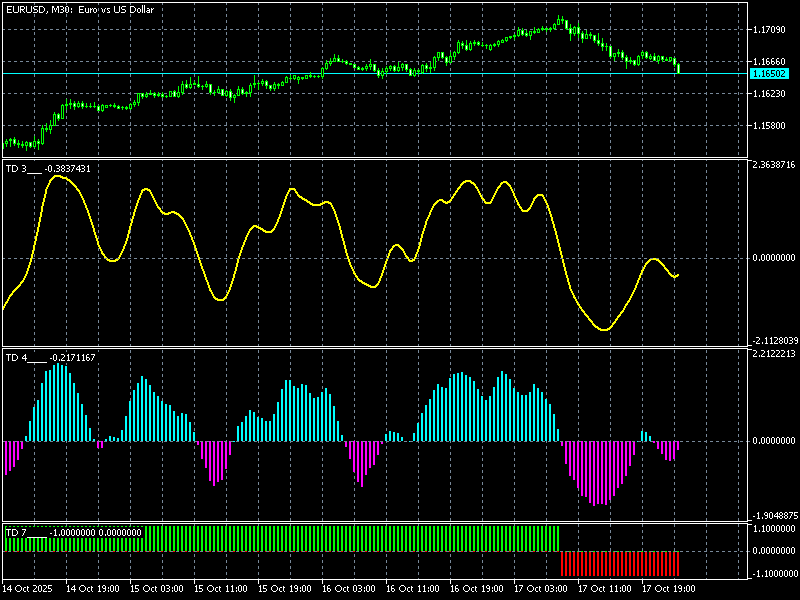Click the 14 Oct 2025 date label
Viewport: 800px width, 600px height.
tap(28, 589)
